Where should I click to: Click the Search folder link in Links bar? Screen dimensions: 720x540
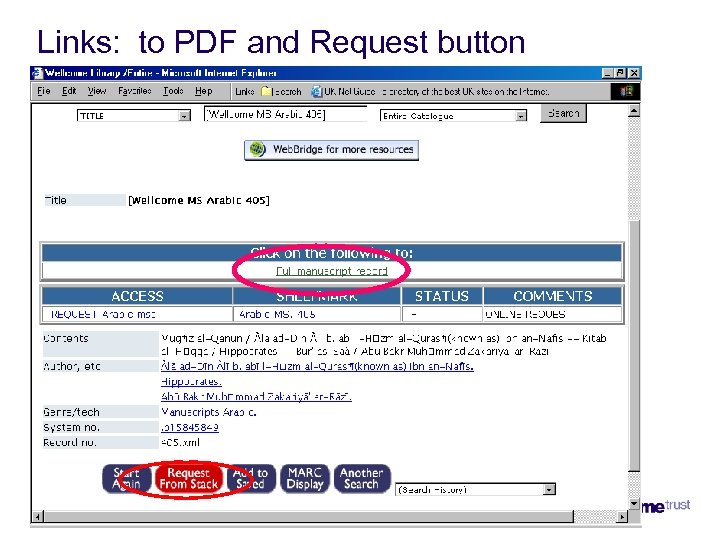[281, 91]
